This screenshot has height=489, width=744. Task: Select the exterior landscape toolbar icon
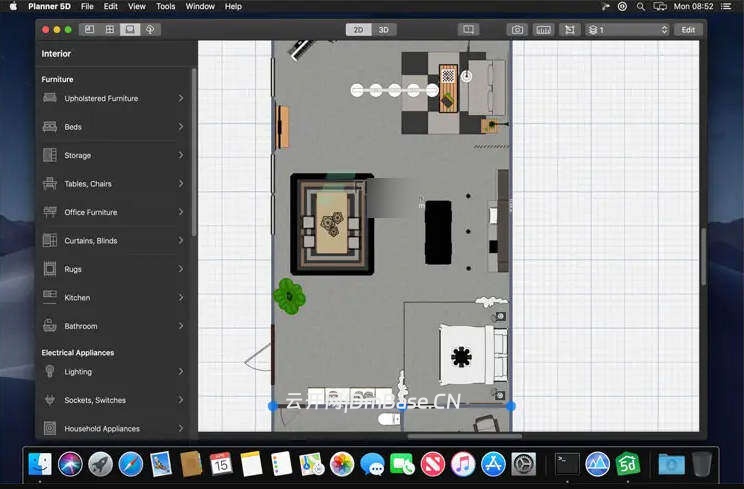click(150, 29)
